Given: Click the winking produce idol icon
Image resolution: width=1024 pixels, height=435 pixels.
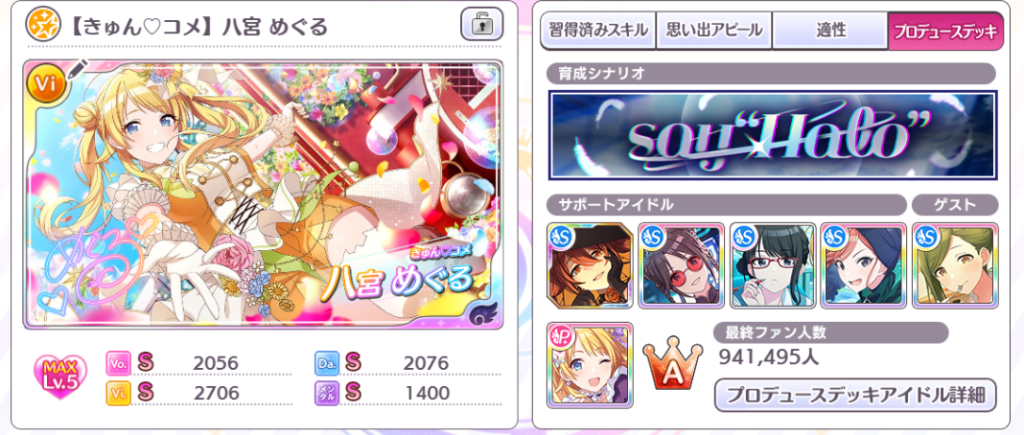Looking at the screenshot, I should [590, 365].
